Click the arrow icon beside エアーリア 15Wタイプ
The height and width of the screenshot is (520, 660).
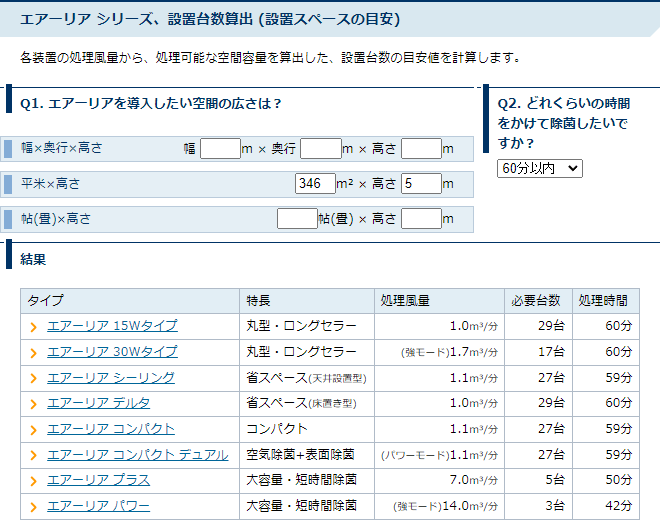click(34, 327)
